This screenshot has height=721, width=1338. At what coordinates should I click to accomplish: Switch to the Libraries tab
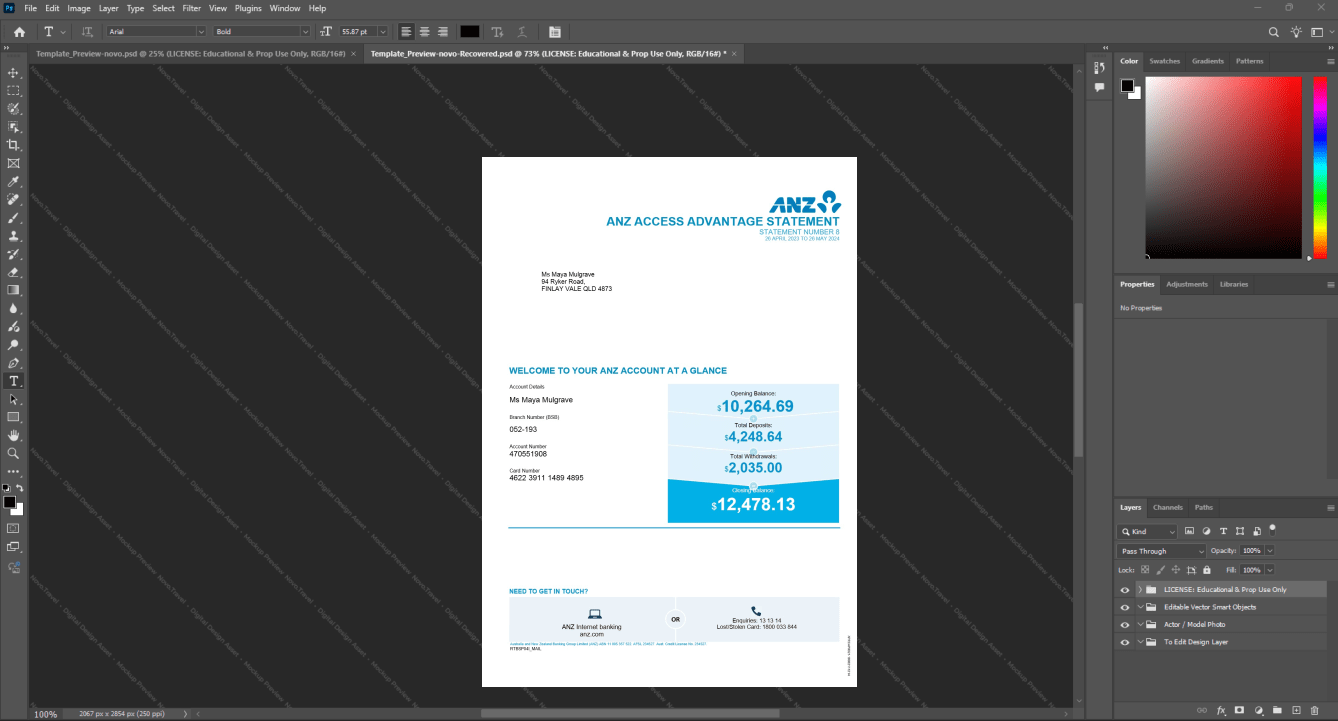point(1234,284)
